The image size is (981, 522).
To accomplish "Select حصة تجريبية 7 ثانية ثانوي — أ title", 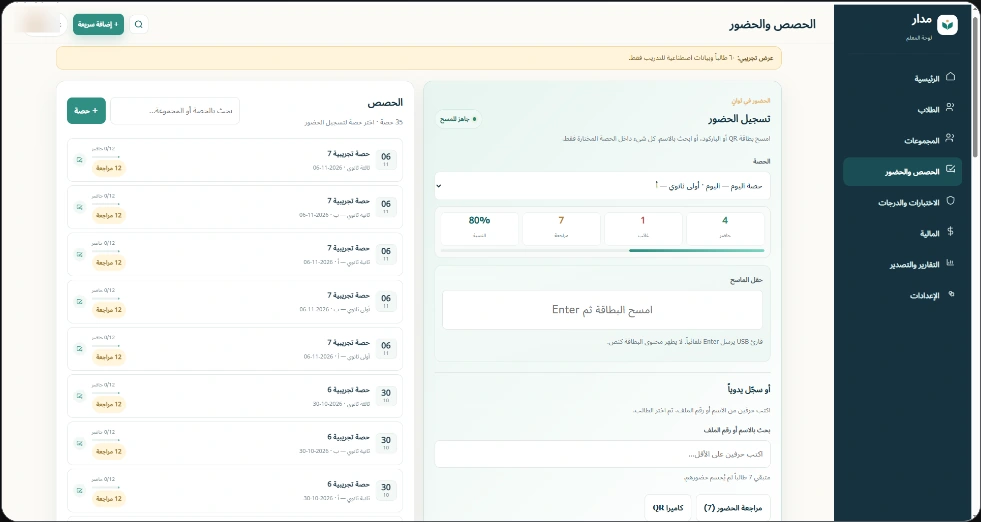I will (348, 248).
